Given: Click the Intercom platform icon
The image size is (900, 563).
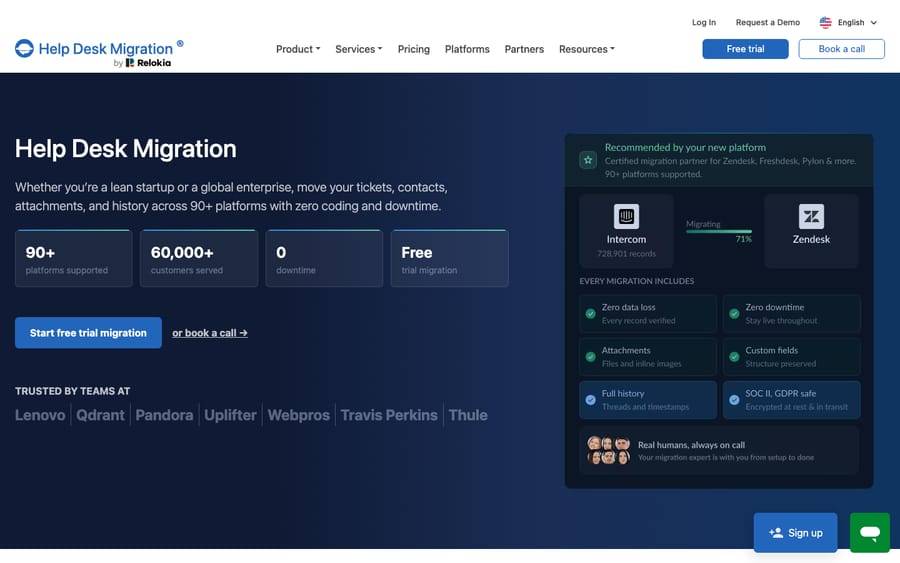Looking at the screenshot, I should pos(626,216).
